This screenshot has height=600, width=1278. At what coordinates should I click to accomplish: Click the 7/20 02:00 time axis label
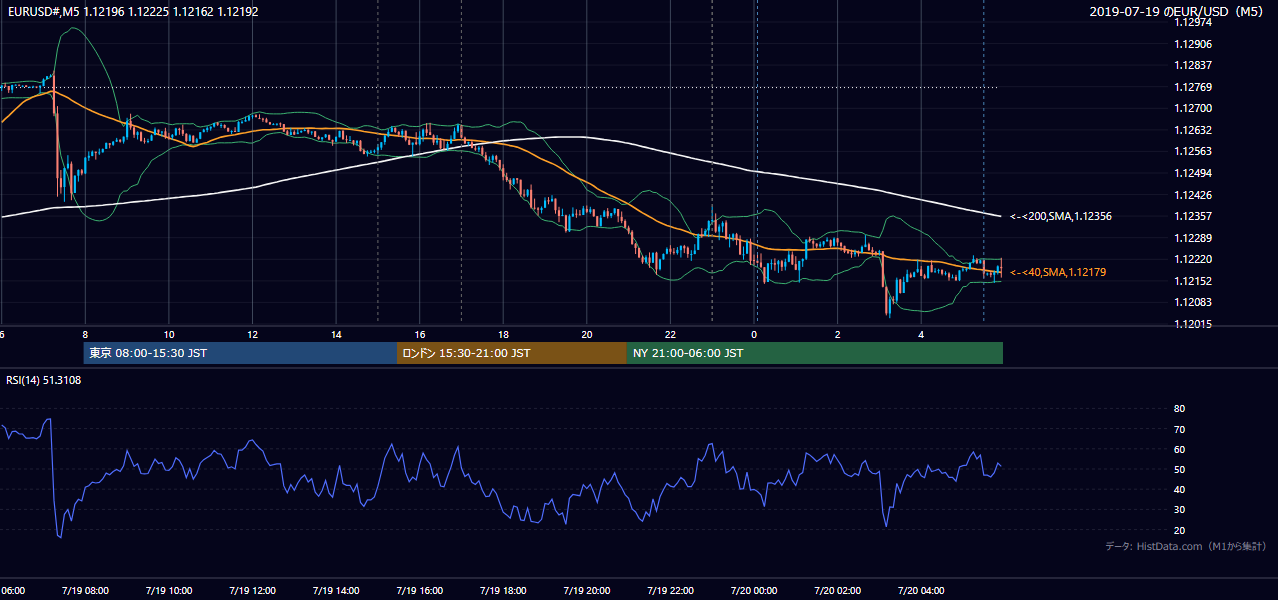point(838,591)
